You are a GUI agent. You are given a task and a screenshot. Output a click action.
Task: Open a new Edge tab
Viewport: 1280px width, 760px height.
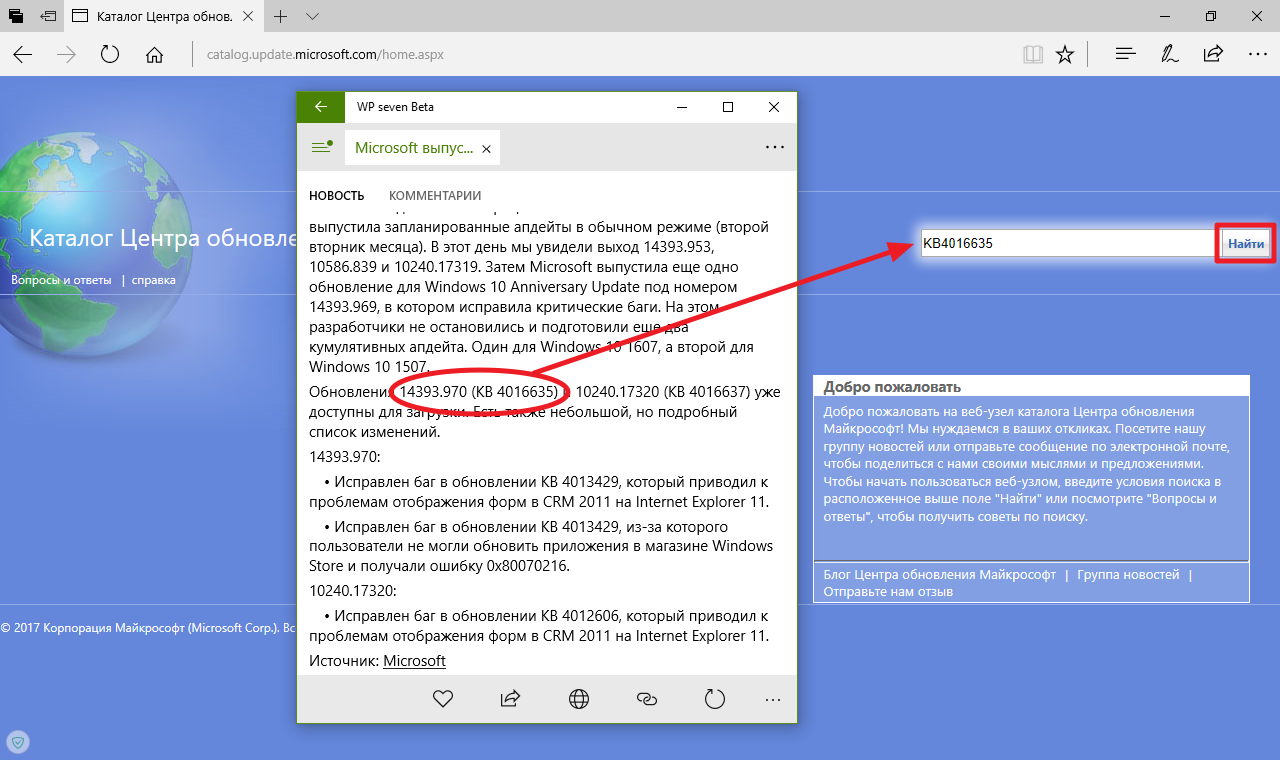281,16
